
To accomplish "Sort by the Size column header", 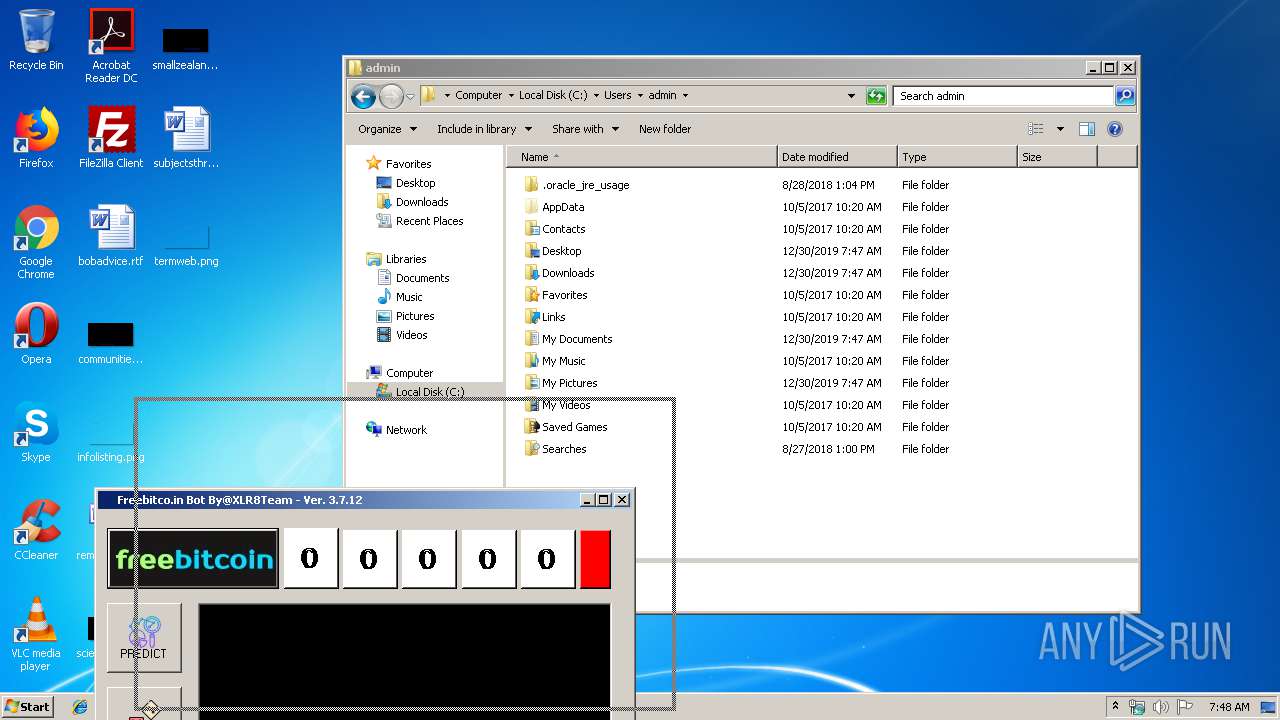I will point(1057,157).
